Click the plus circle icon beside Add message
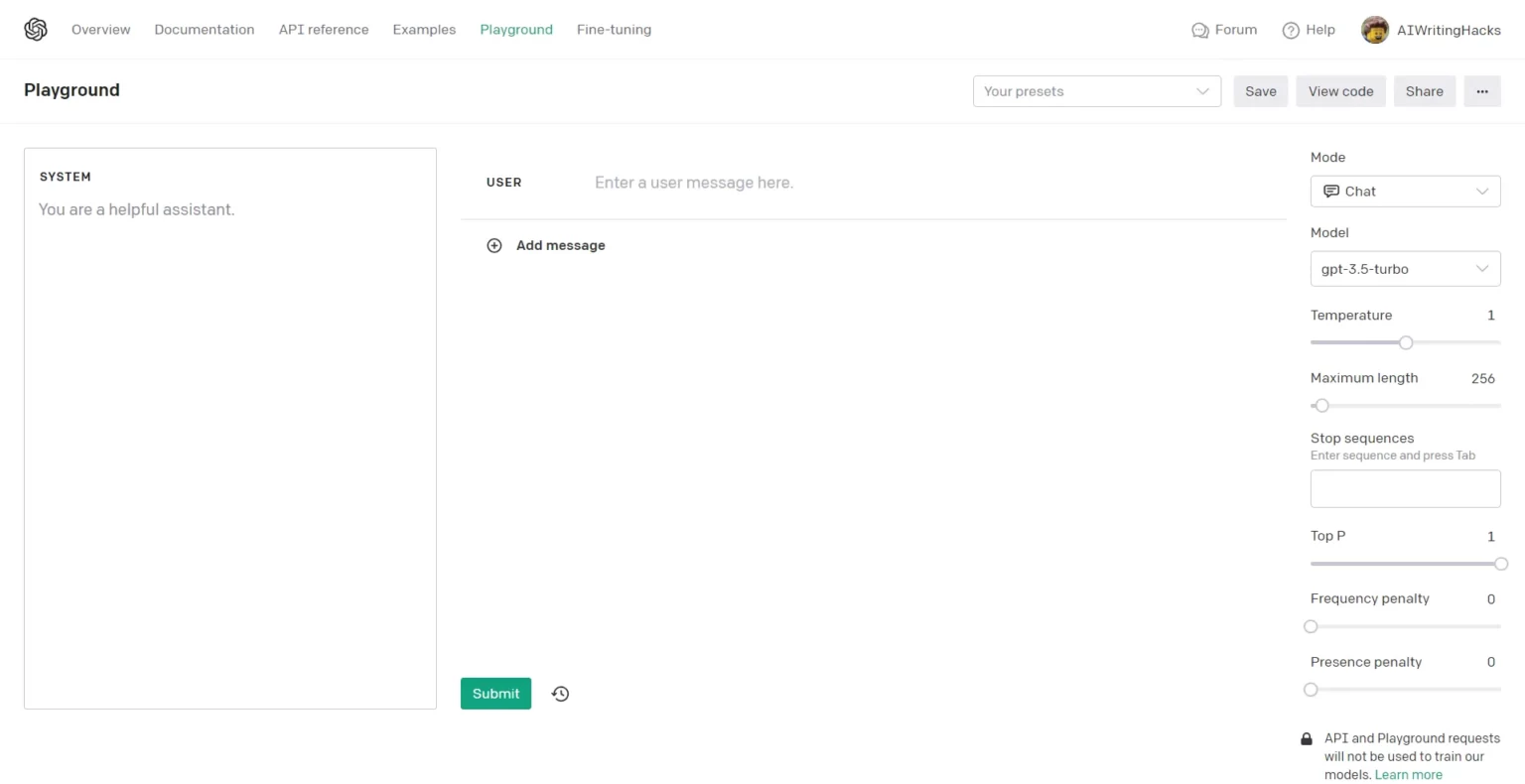 [494, 245]
